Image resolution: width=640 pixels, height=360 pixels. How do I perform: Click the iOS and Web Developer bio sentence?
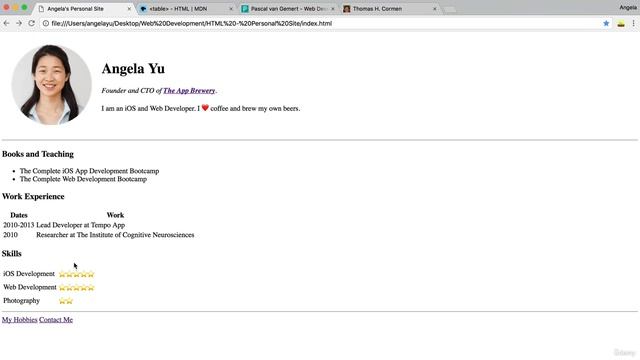pyautogui.click(x=201, y=108)
